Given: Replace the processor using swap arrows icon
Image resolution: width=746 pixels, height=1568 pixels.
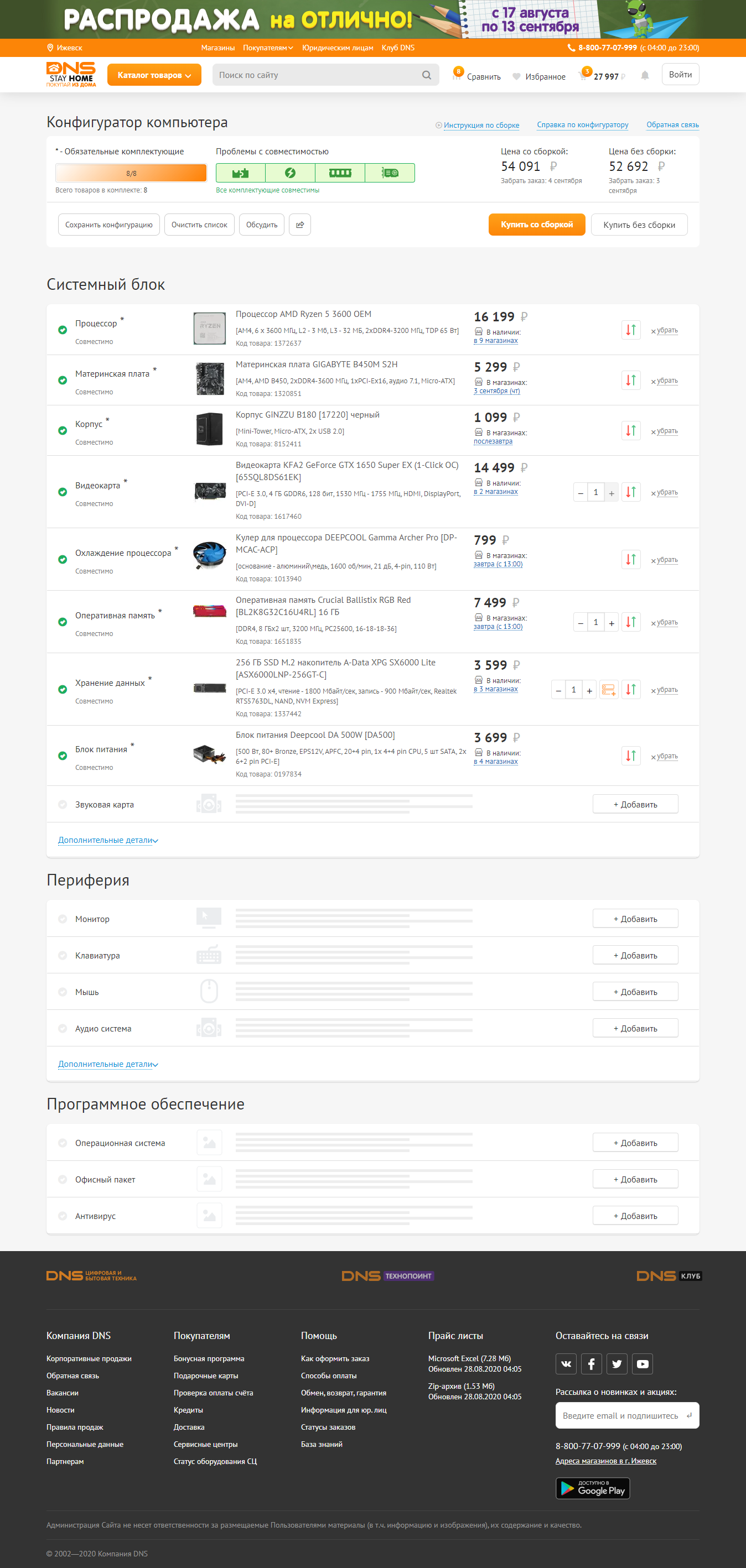Looking at the screenshot, I should click(x=630, y=330).
